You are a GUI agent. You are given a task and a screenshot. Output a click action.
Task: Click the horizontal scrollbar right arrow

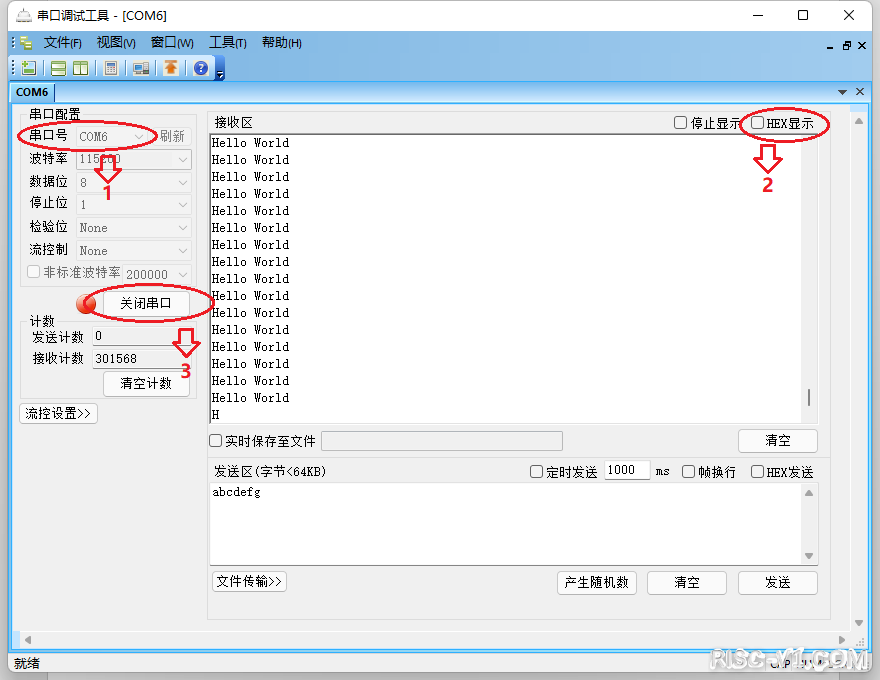coord(841,640)
